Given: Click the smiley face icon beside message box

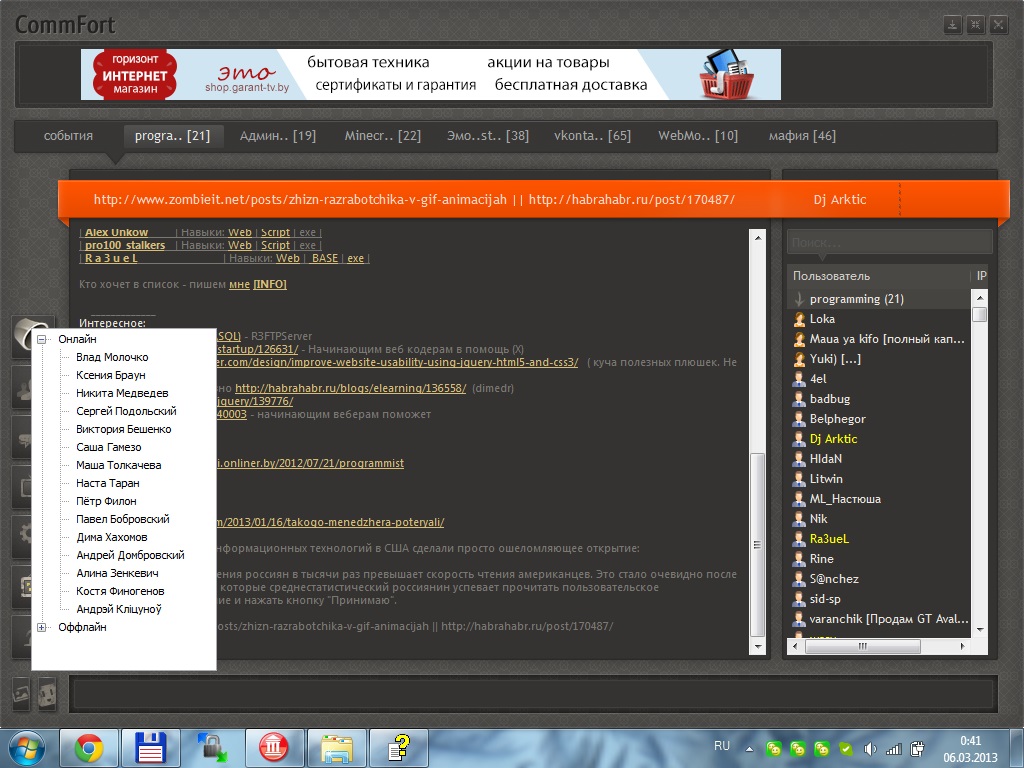Looking at the screenshot, I should coord(46,692).
